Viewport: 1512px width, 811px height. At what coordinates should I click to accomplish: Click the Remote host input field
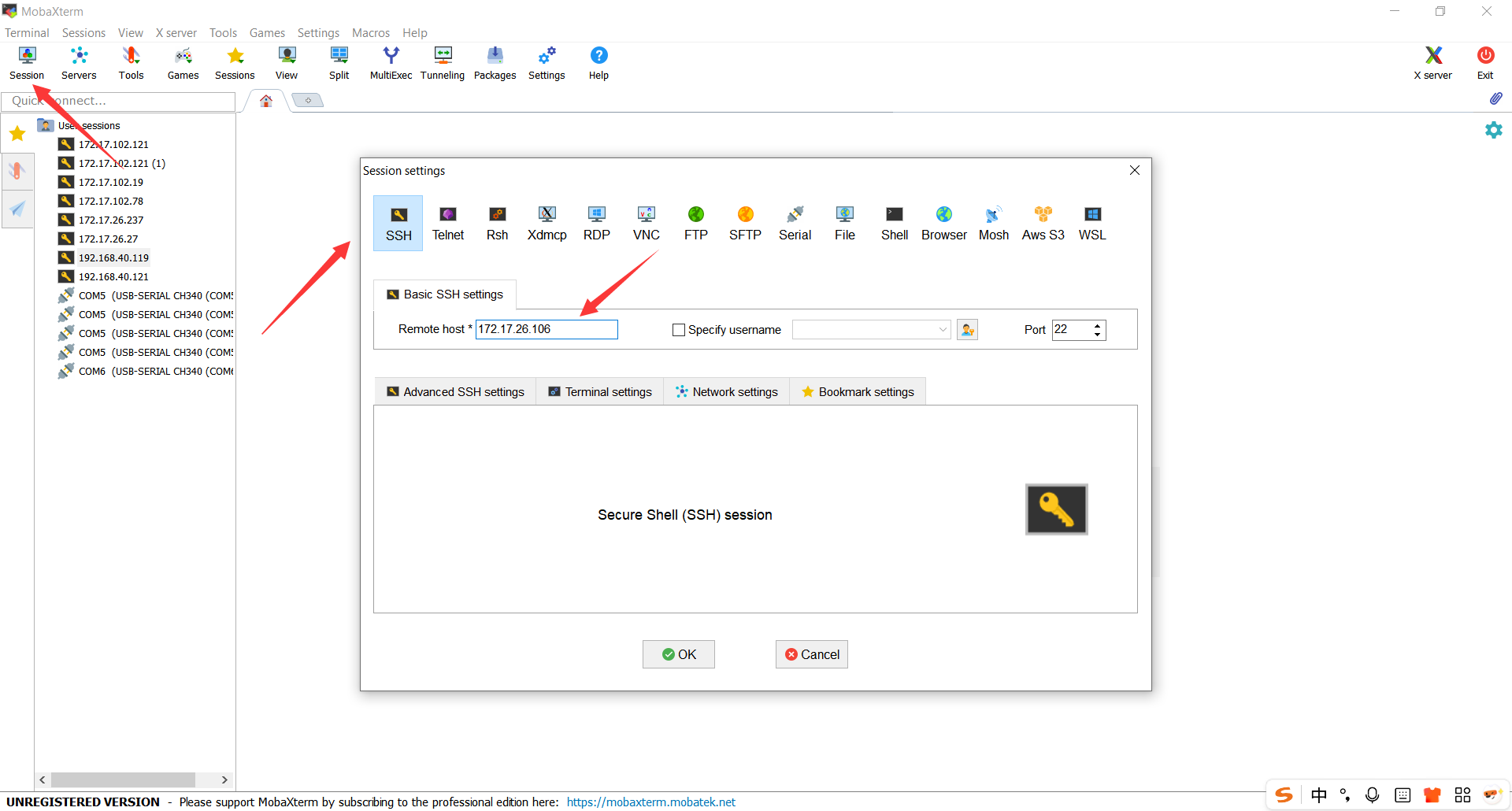547,329
